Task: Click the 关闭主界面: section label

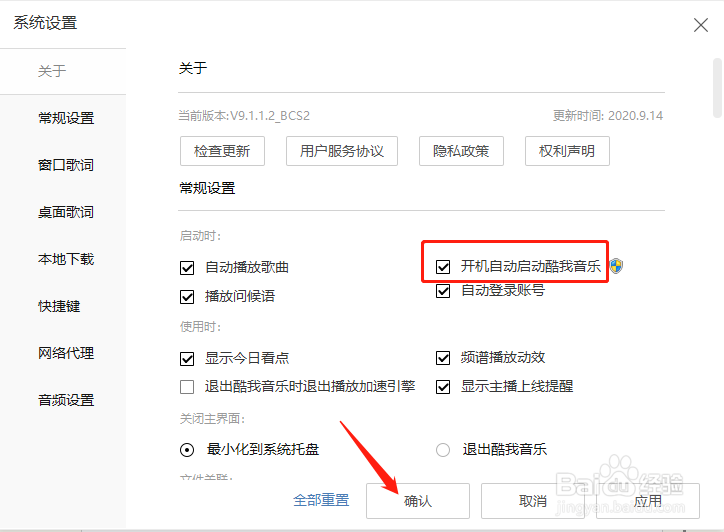Action: click(212, 419)
